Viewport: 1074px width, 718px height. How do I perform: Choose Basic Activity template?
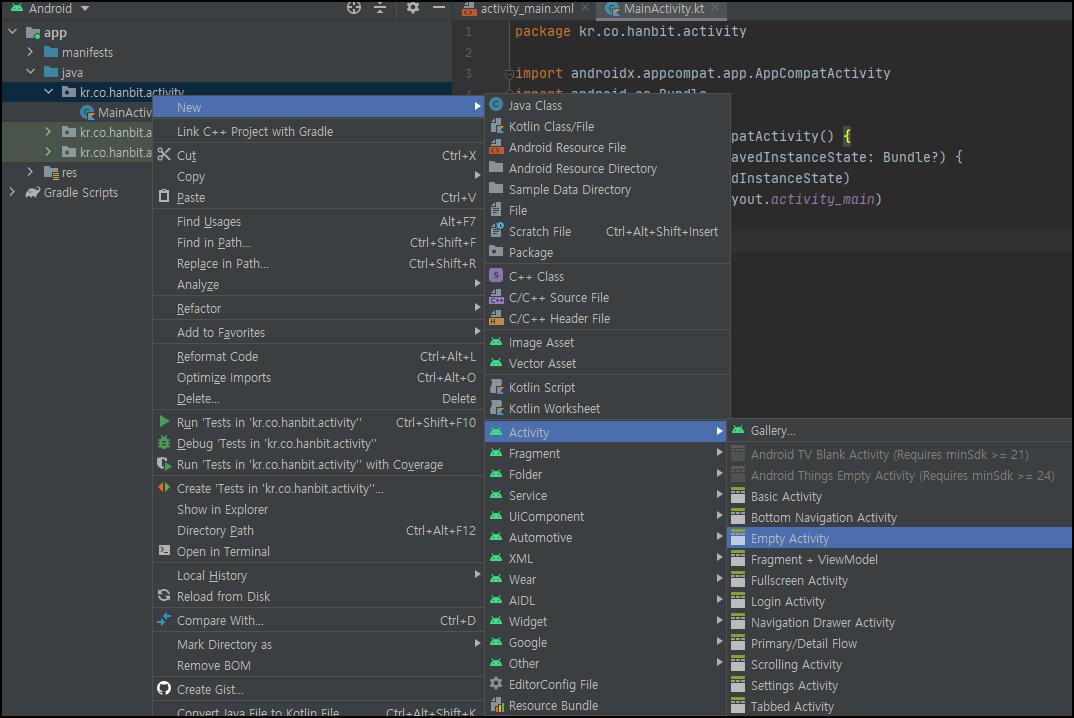click(899, 497)
